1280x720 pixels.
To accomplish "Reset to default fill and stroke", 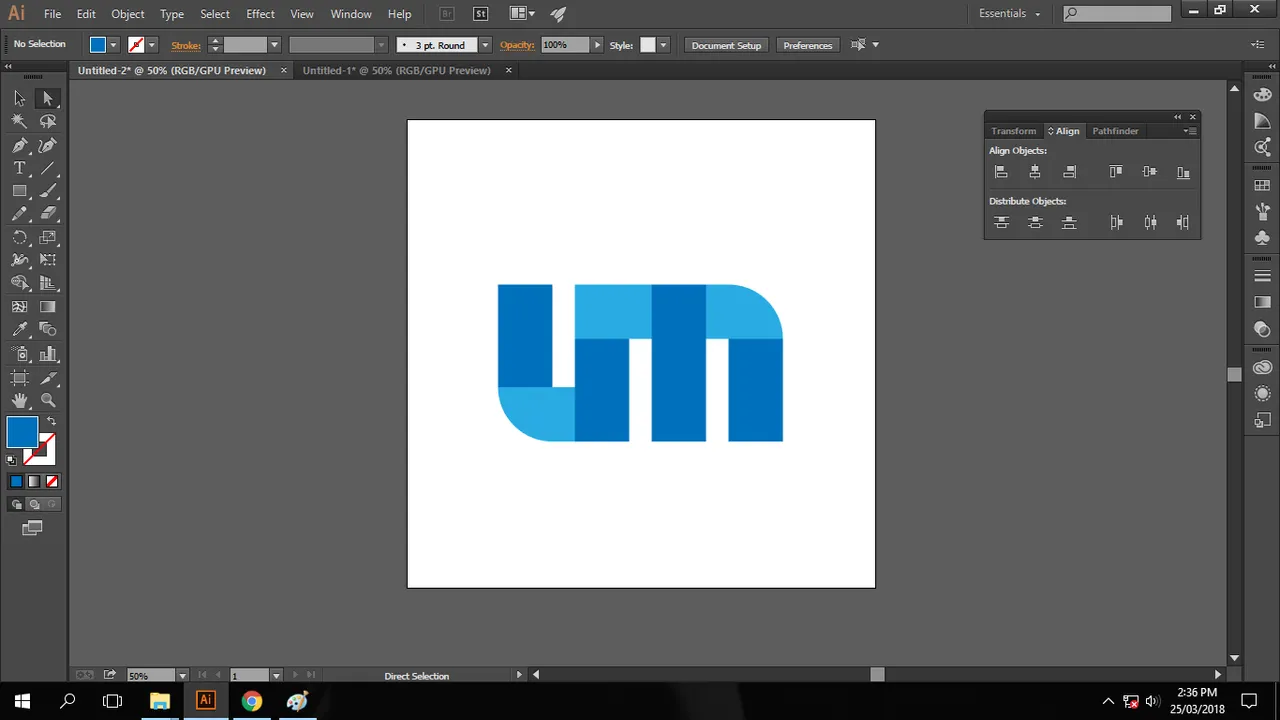I will tap(12, 460).
